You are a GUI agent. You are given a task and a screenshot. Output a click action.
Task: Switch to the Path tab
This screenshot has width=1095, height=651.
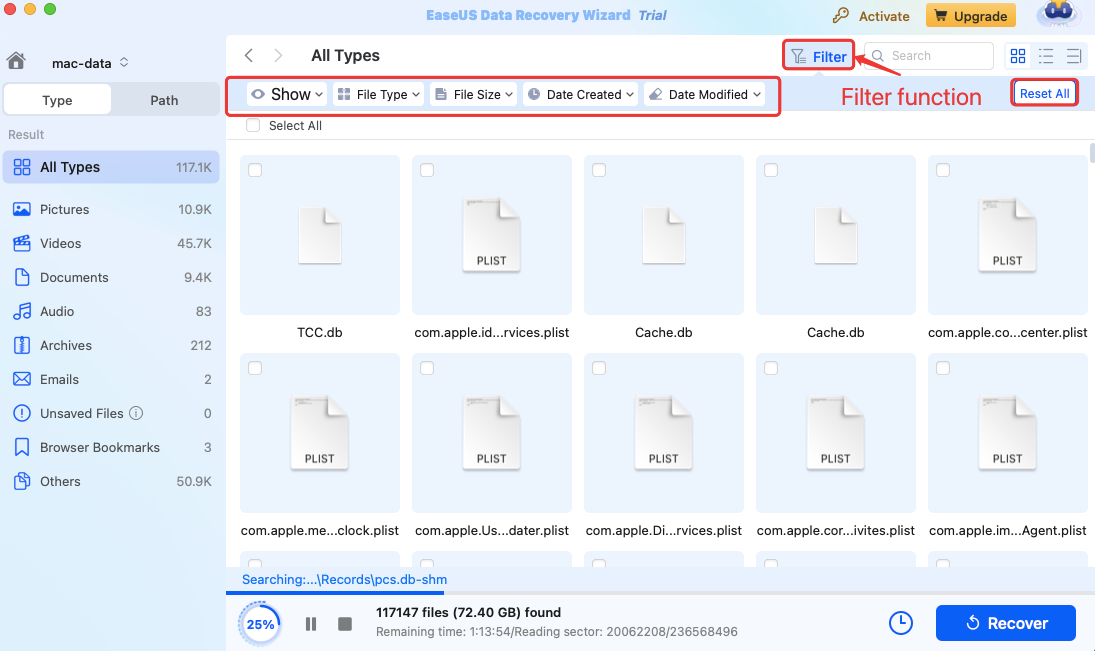[x=164, y=100]
